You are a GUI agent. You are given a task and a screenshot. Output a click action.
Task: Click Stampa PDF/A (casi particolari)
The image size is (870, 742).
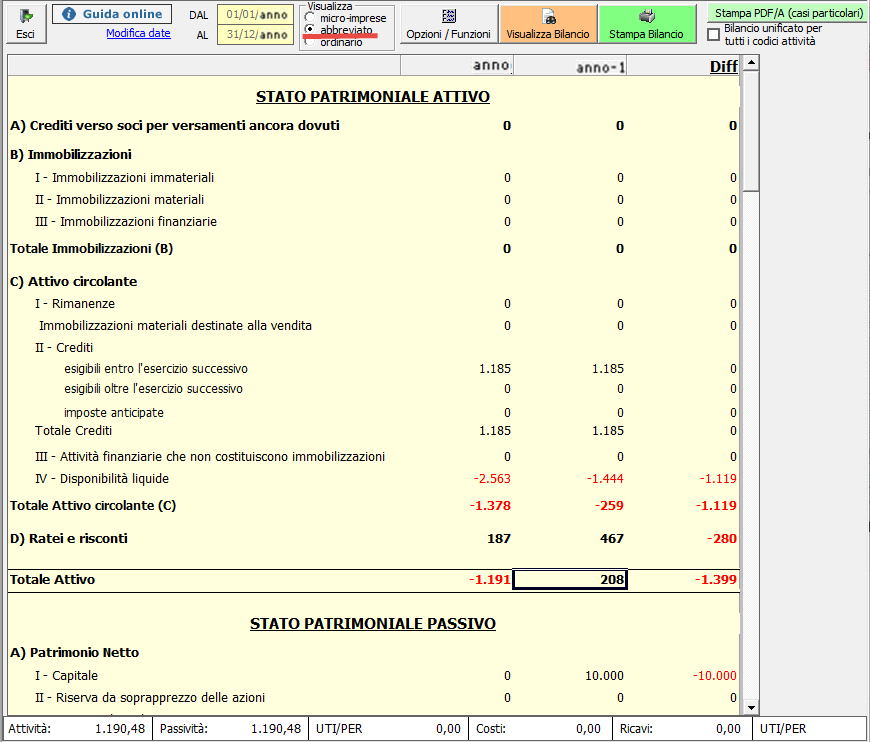click(x=788, y=13)
